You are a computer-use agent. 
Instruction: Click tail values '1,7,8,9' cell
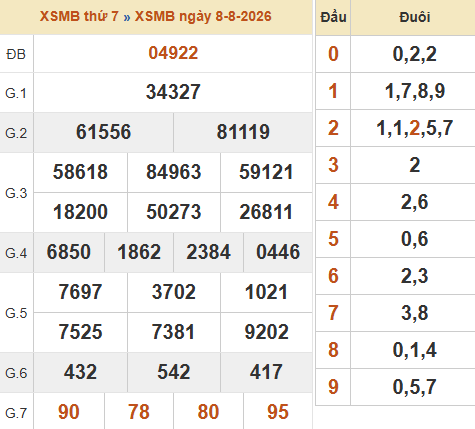point(415,91)
